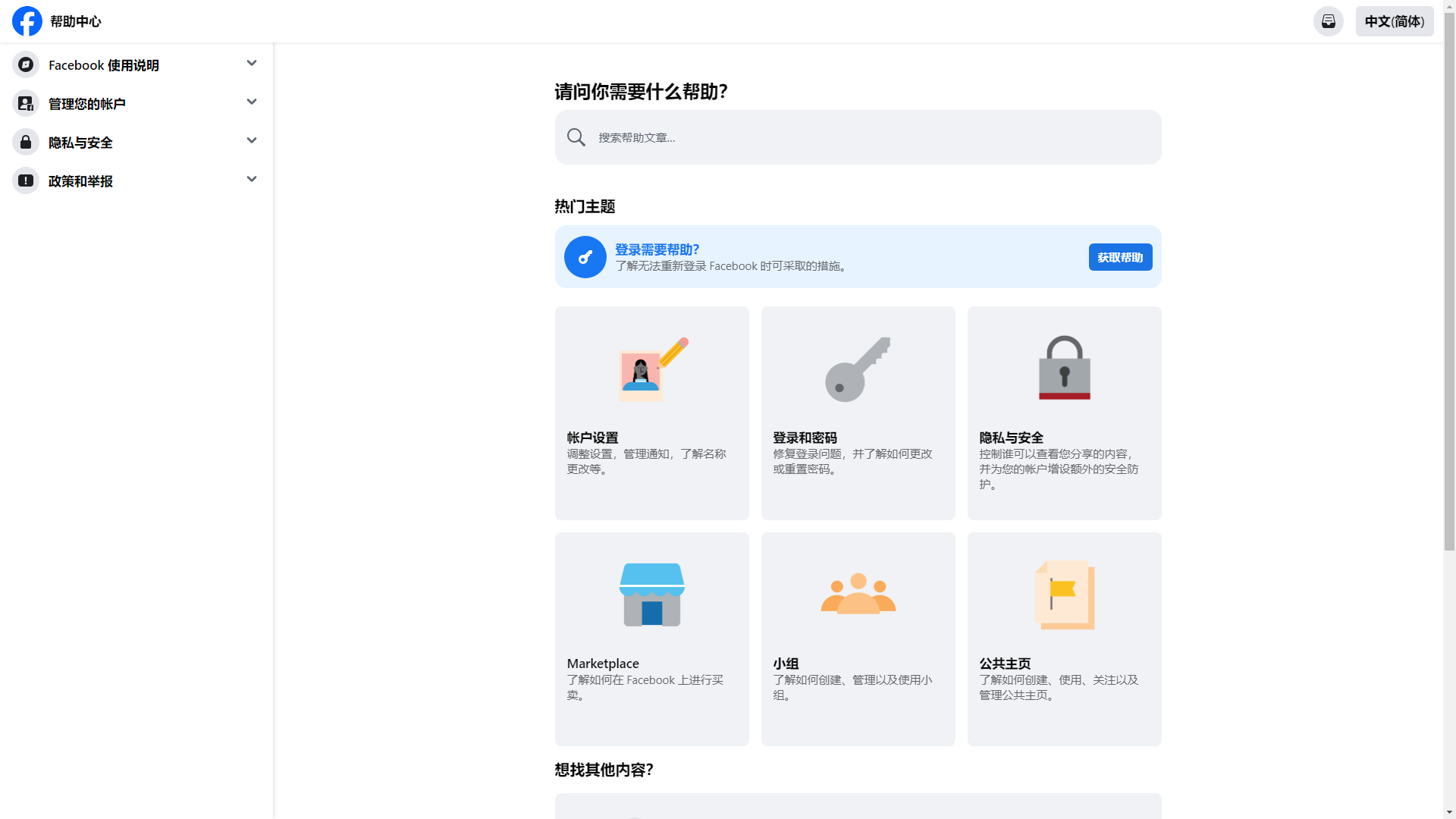Click the pencil avatar icon on 帐户设置 card
The width and height of the screenshot is (1456, 819).
[651, 369]
